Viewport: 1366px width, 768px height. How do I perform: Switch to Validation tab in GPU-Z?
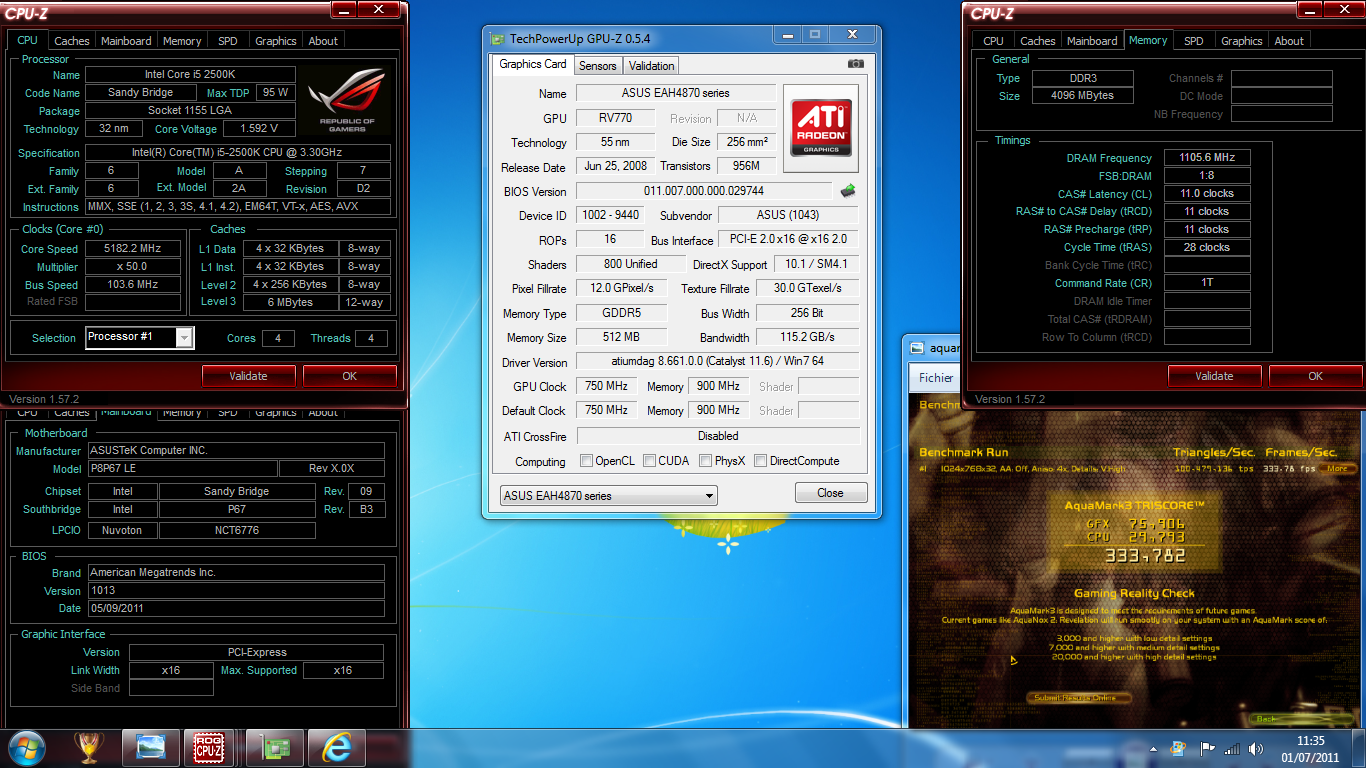(x=652, y=65)
